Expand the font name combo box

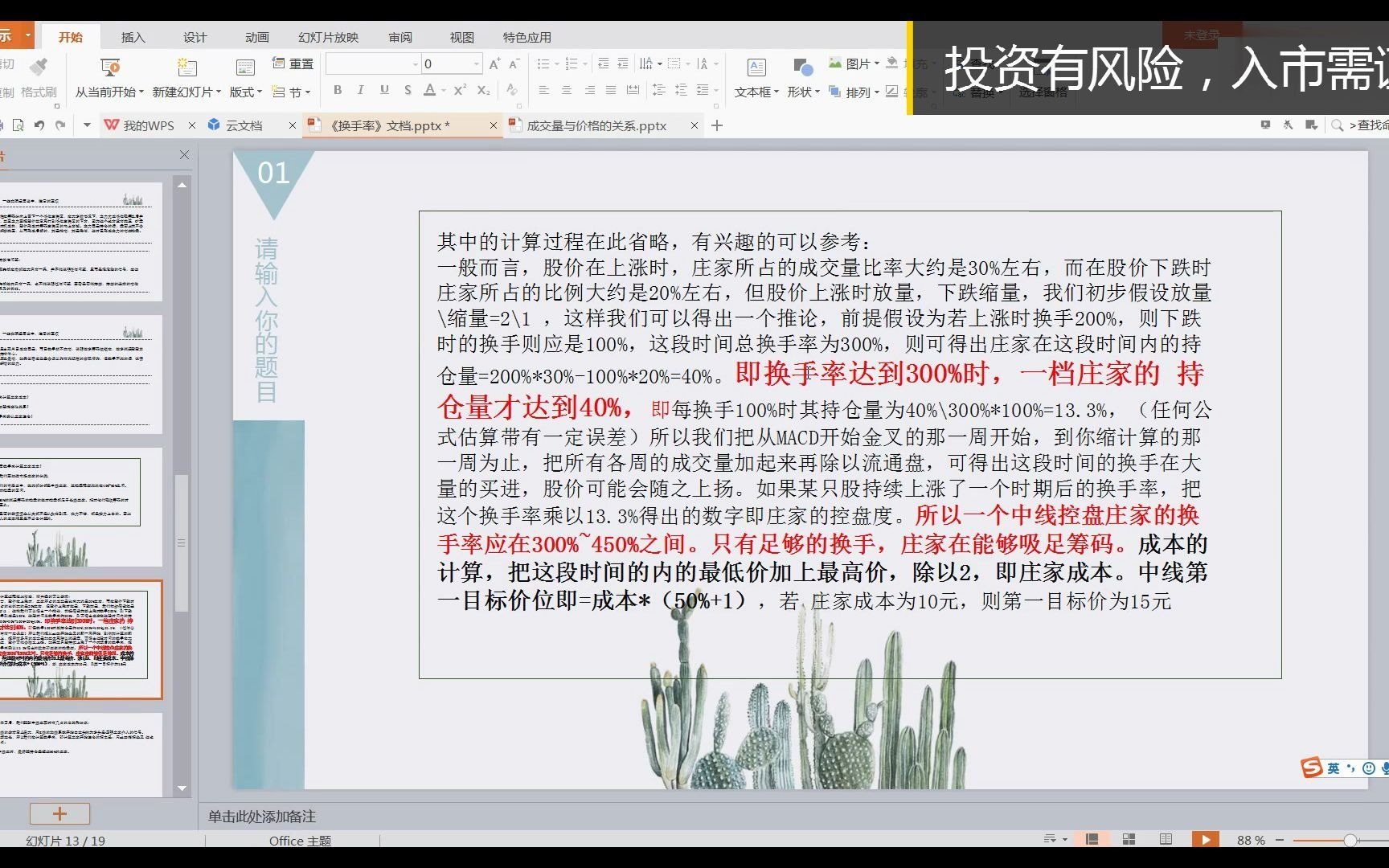pos(416,64)
